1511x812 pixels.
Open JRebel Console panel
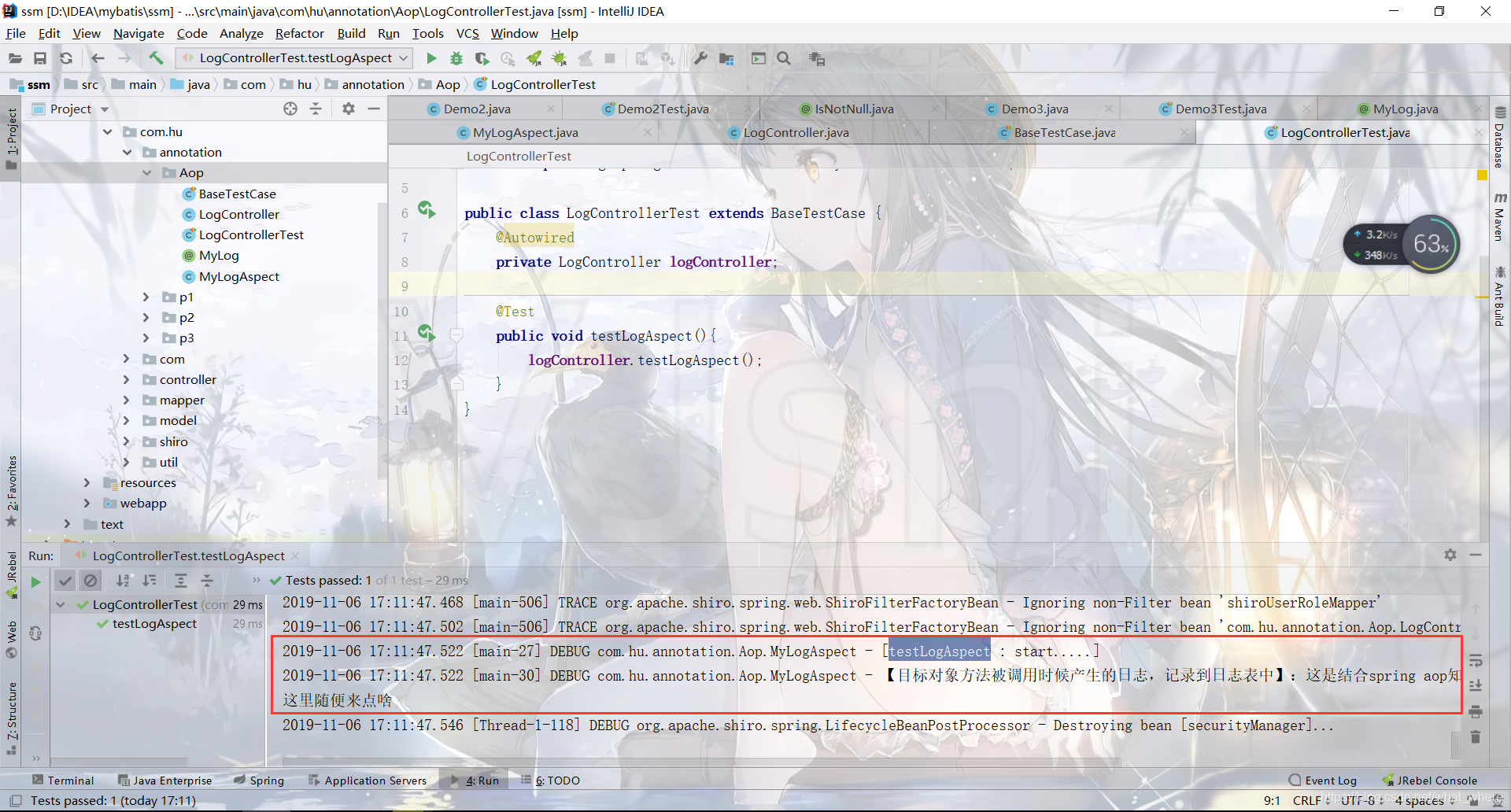point(1429,781)
